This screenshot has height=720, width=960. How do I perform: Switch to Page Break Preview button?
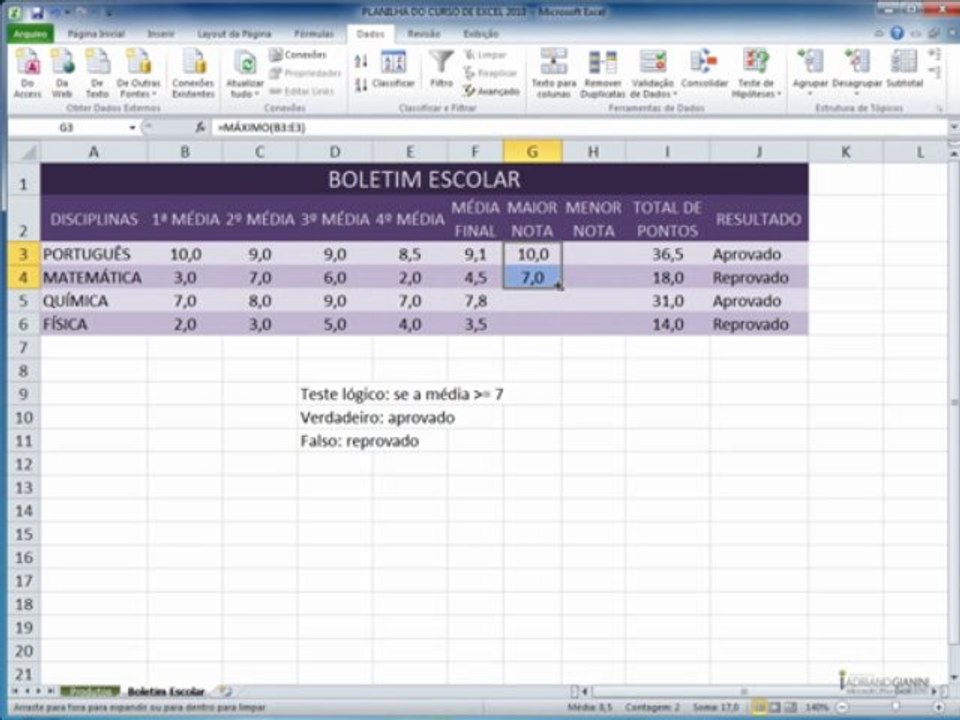pos(790,707)
